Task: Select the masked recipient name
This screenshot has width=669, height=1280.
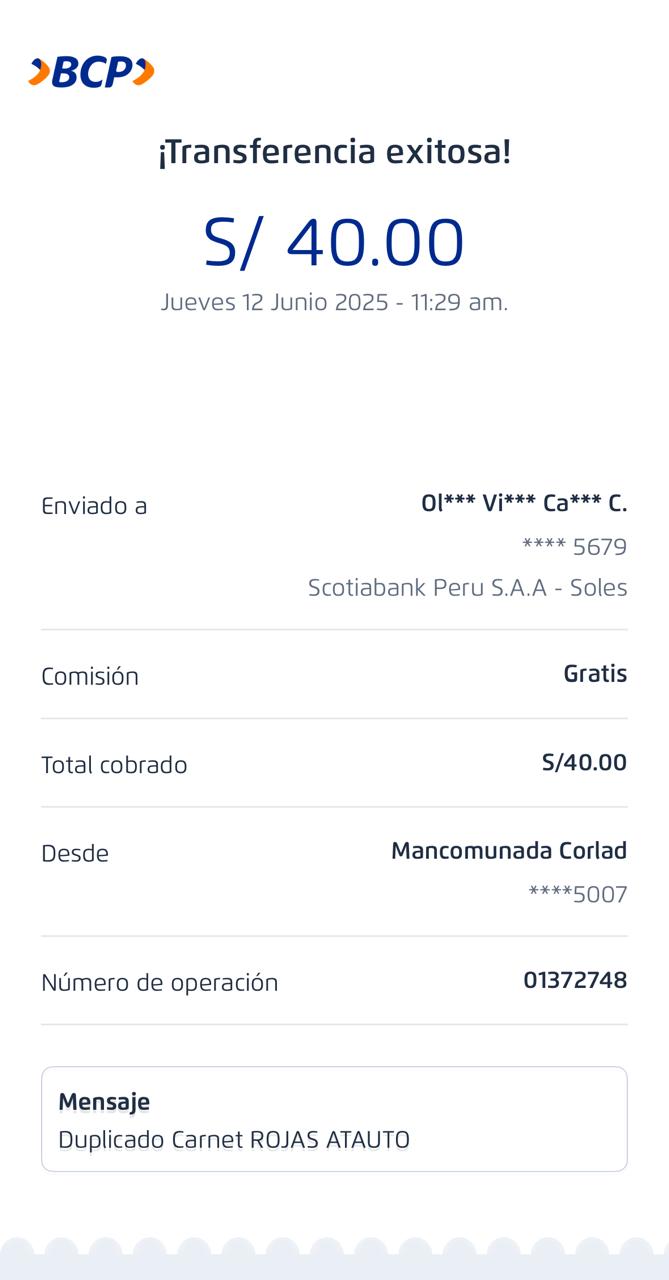Action: pos(523,504)
